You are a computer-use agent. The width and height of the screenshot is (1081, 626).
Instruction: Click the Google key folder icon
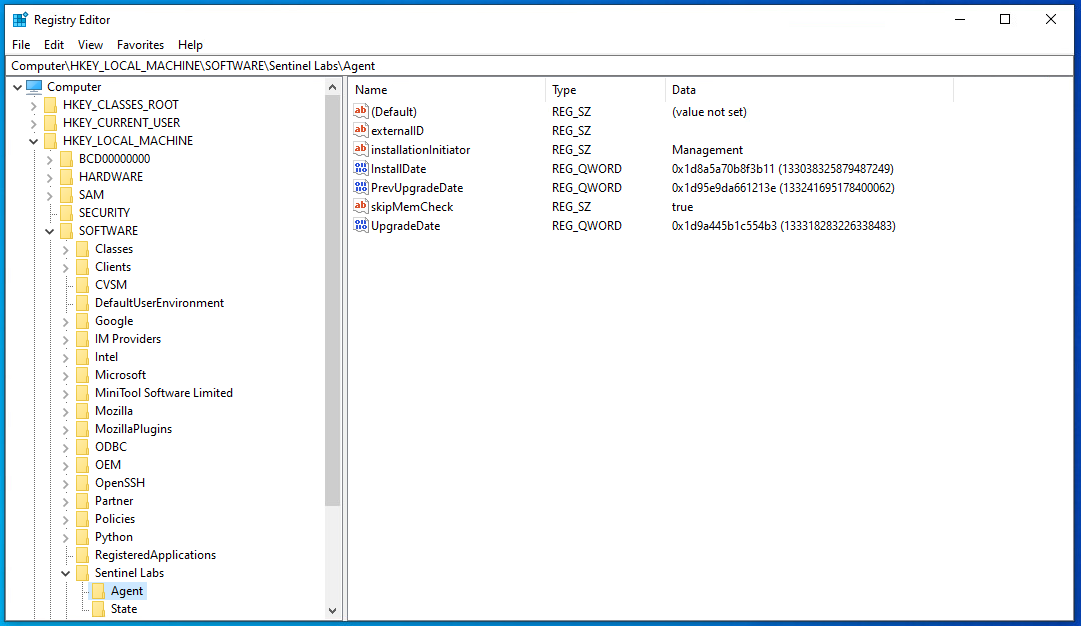tap(83, 321)
